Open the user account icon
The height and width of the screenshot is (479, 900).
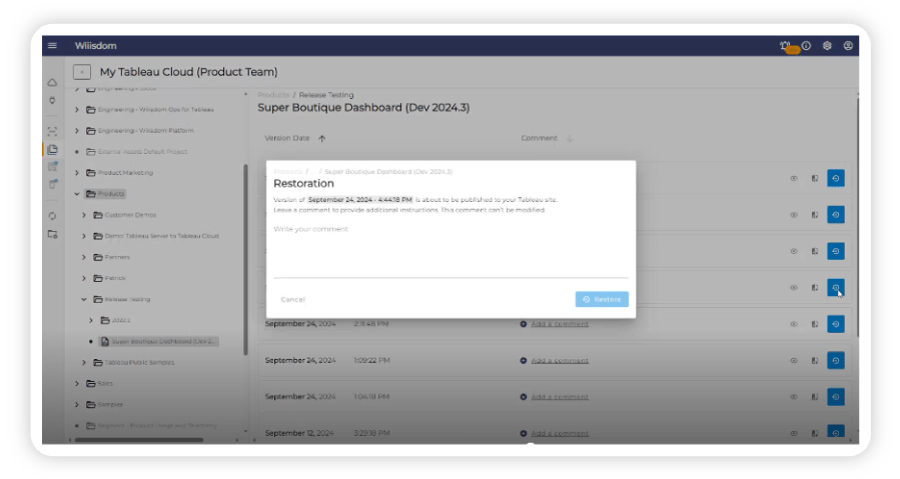tap(848, 45)
